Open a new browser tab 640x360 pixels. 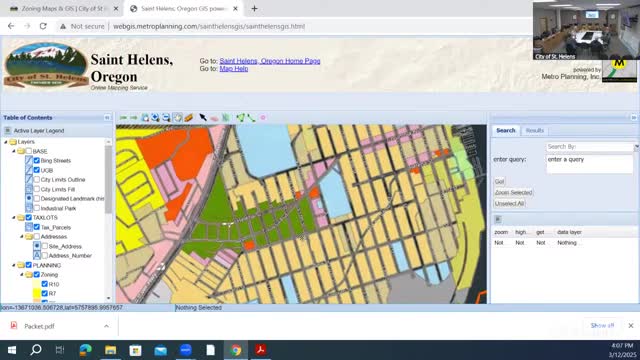[254, 9]
